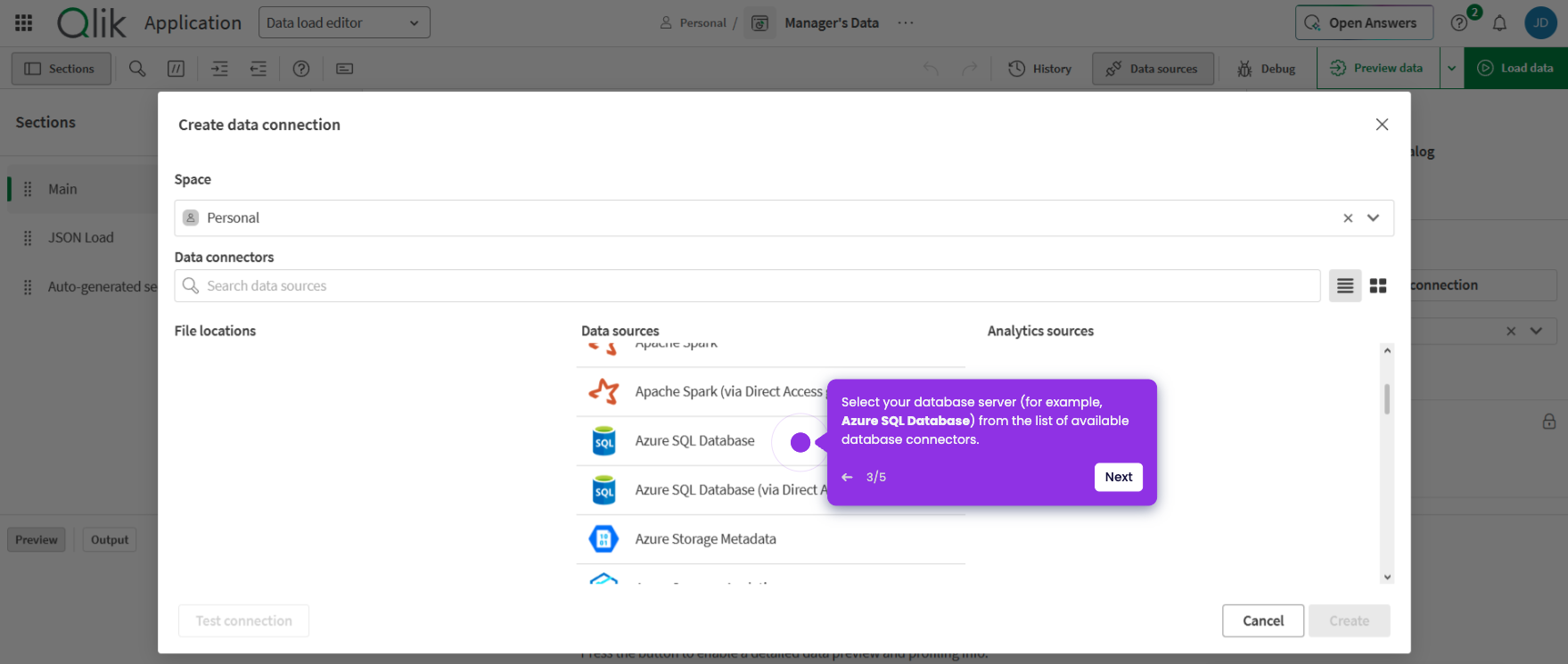Click the redo arrow

tap(969, 69)
